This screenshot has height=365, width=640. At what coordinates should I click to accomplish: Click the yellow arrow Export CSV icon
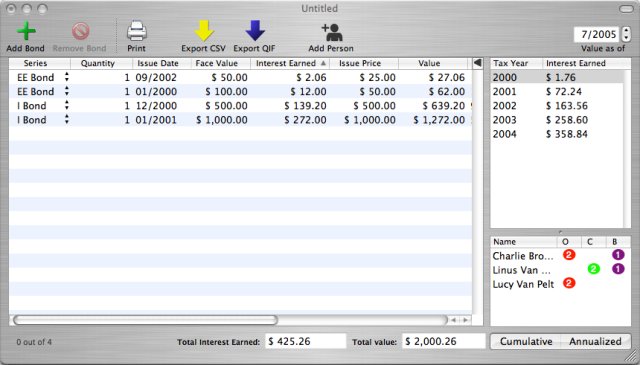(204, 31)
